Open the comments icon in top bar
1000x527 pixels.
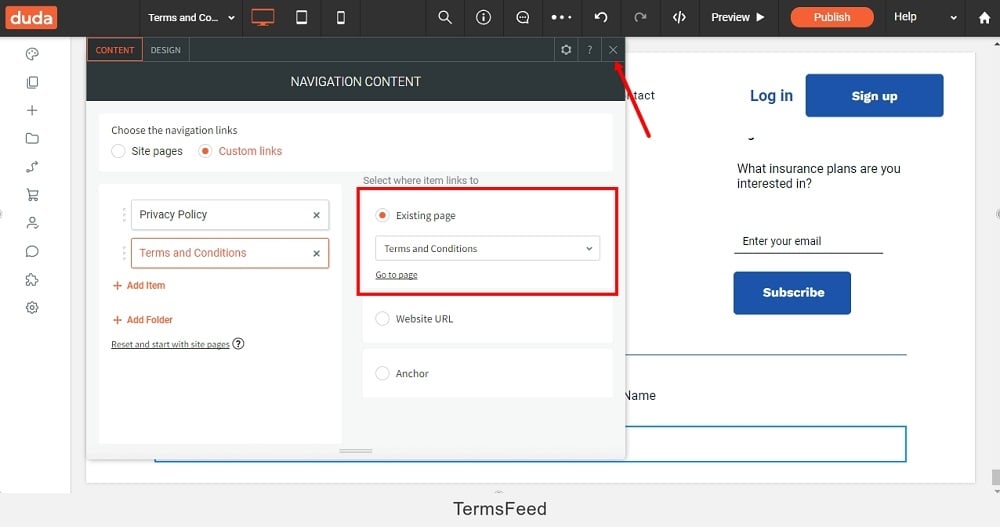tap(522, 17)
